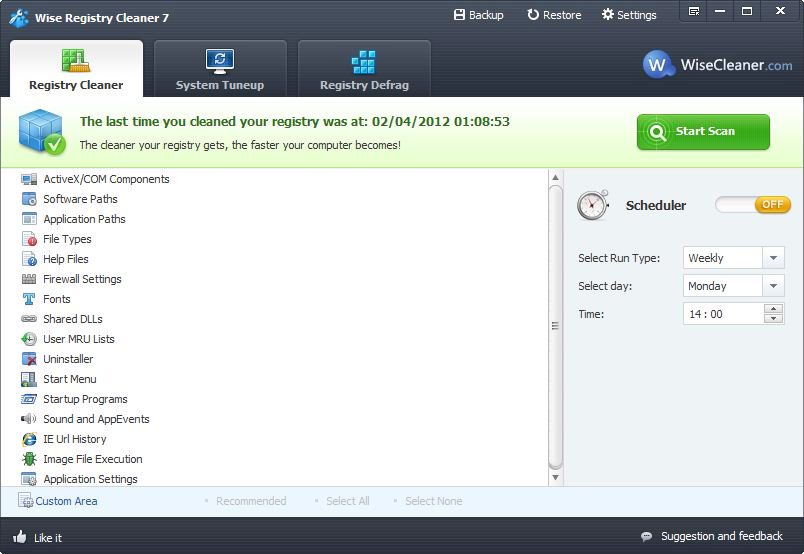Screen dimensions: 804x554
Task: Click the Shared DLLs chain icon
Action: click(29, 319)
